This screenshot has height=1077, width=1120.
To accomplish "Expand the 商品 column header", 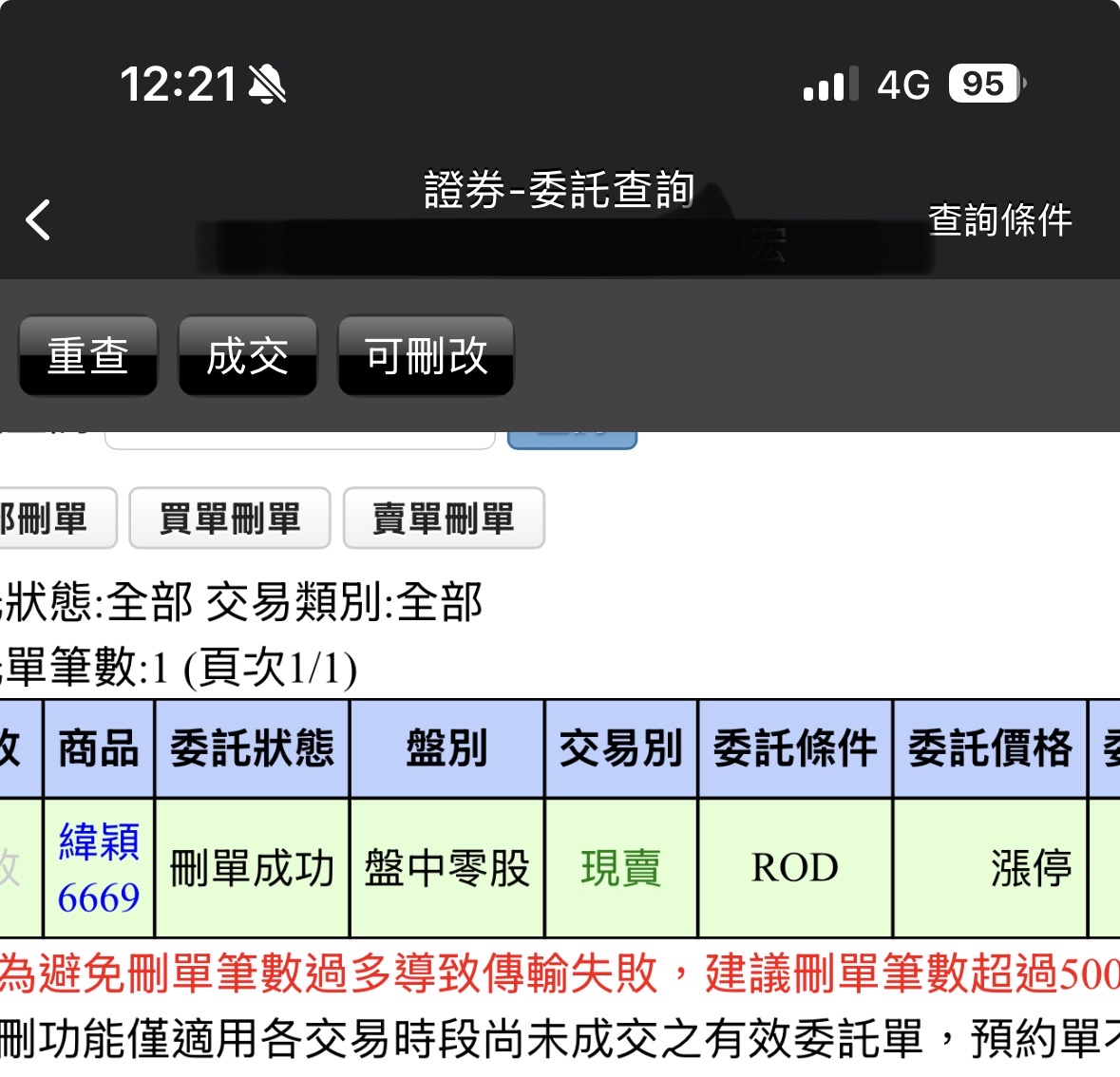I will 98,748.
